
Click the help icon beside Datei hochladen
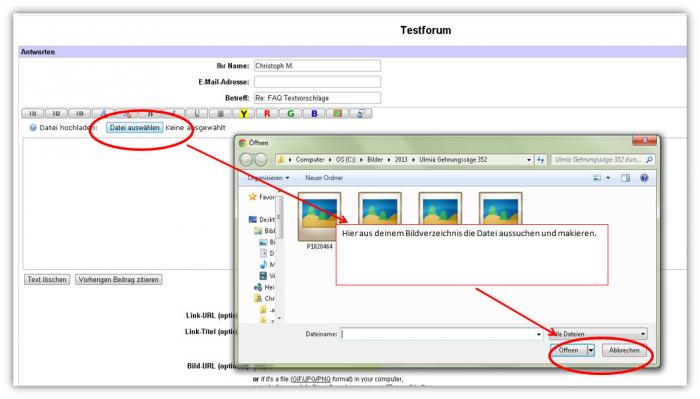point(33,128)
